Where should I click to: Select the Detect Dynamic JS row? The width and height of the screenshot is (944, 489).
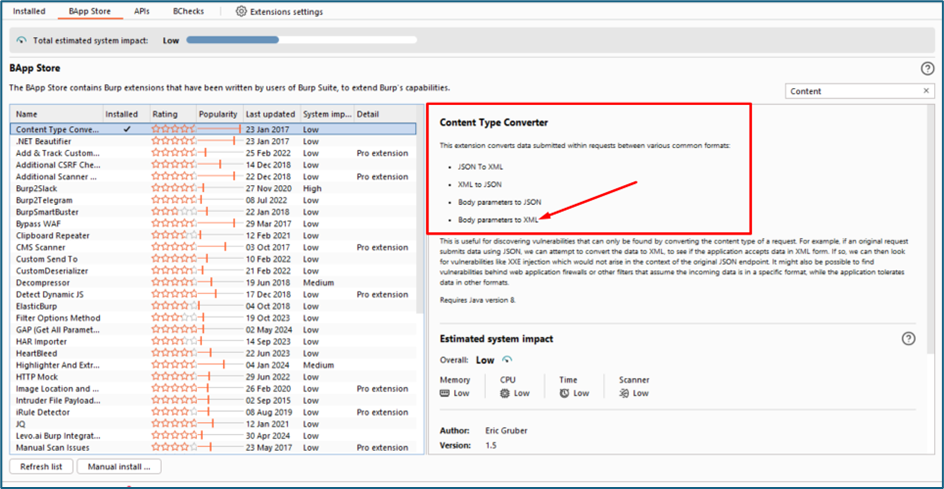click(213, 294)
